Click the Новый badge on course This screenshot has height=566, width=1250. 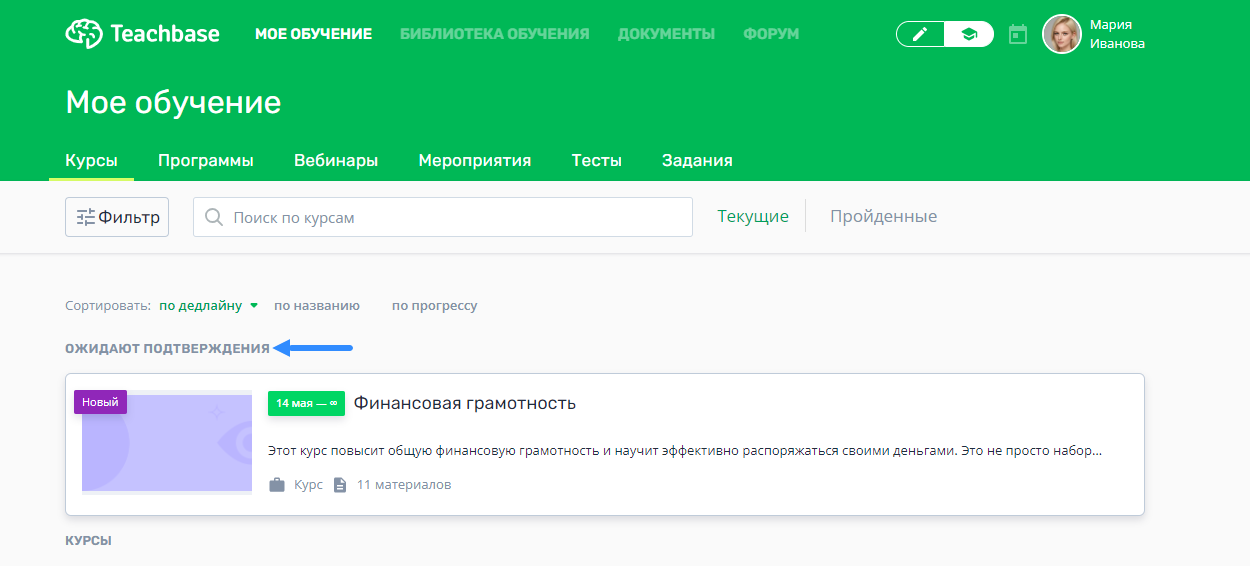point(100,402)
